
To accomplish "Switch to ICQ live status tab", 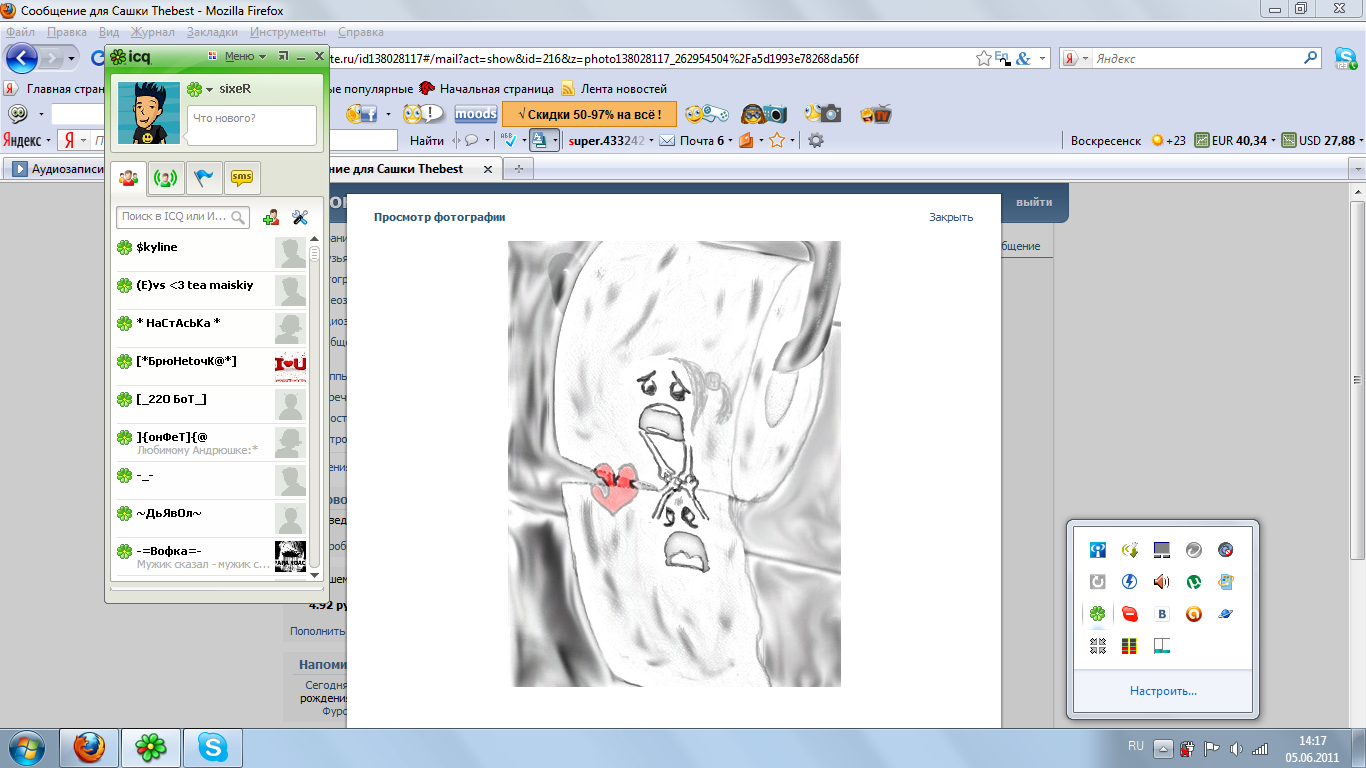I will point(166,178).
